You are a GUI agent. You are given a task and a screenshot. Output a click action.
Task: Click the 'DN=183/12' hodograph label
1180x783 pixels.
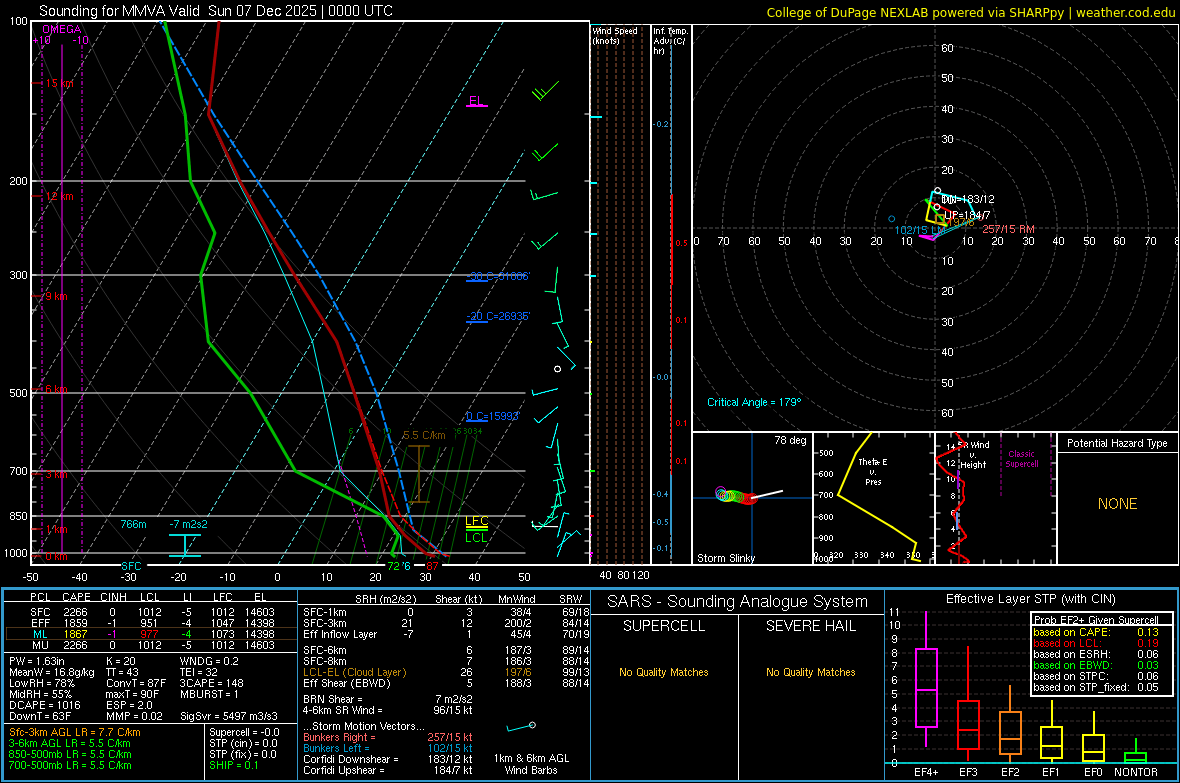click(x=969, y=200)
